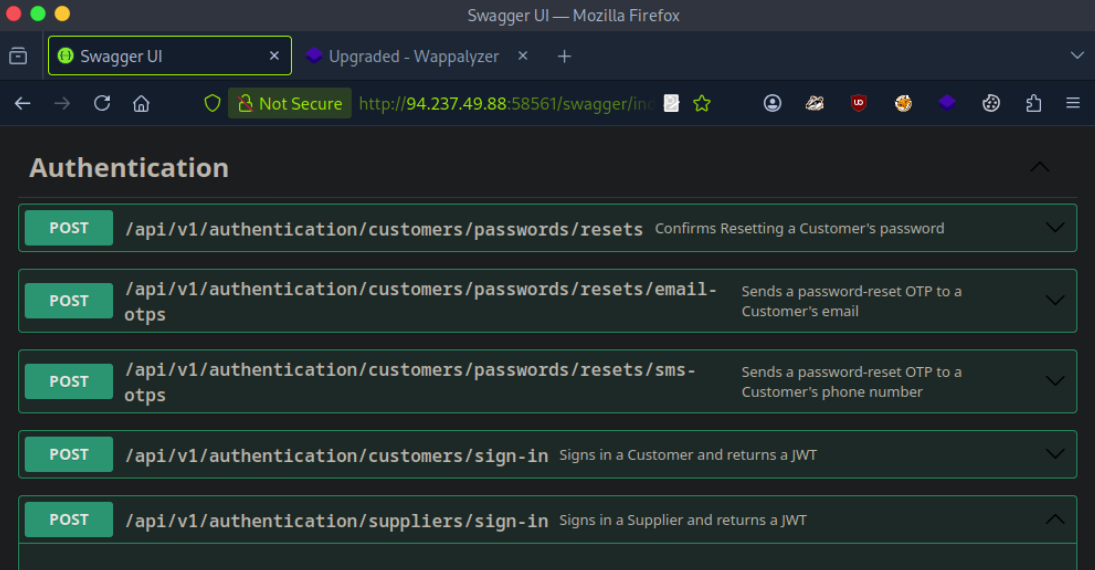Reload the Swagger UI page
The width and height of the screenshot is (1095, 570).
(x=102, y=103)
